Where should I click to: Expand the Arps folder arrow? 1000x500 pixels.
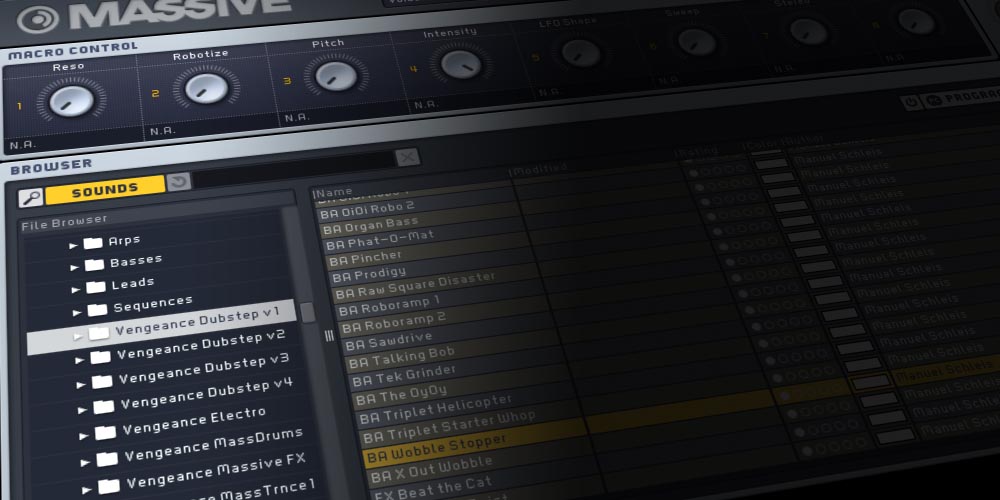pos(73,245)
